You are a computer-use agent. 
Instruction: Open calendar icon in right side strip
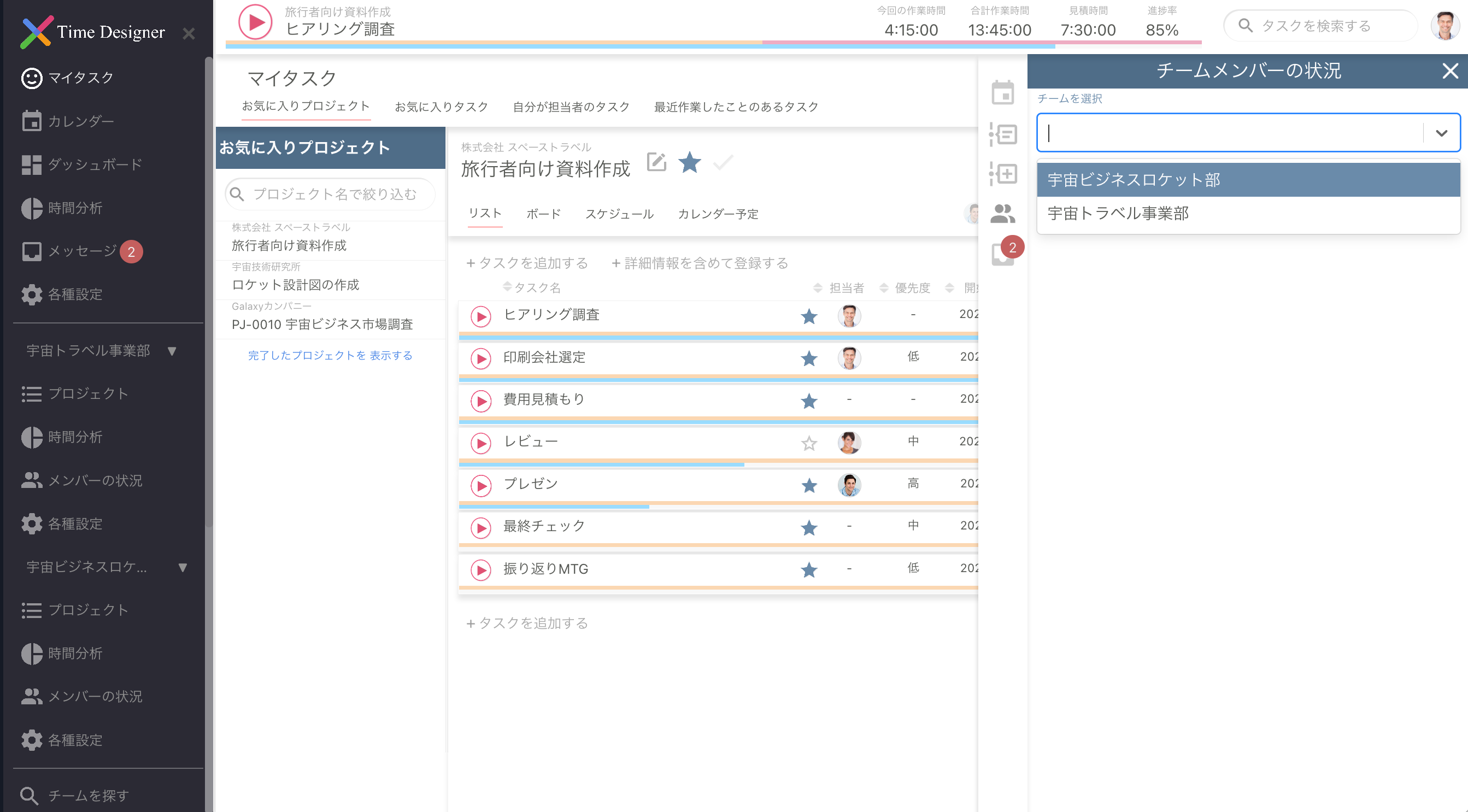point(1002,92)
